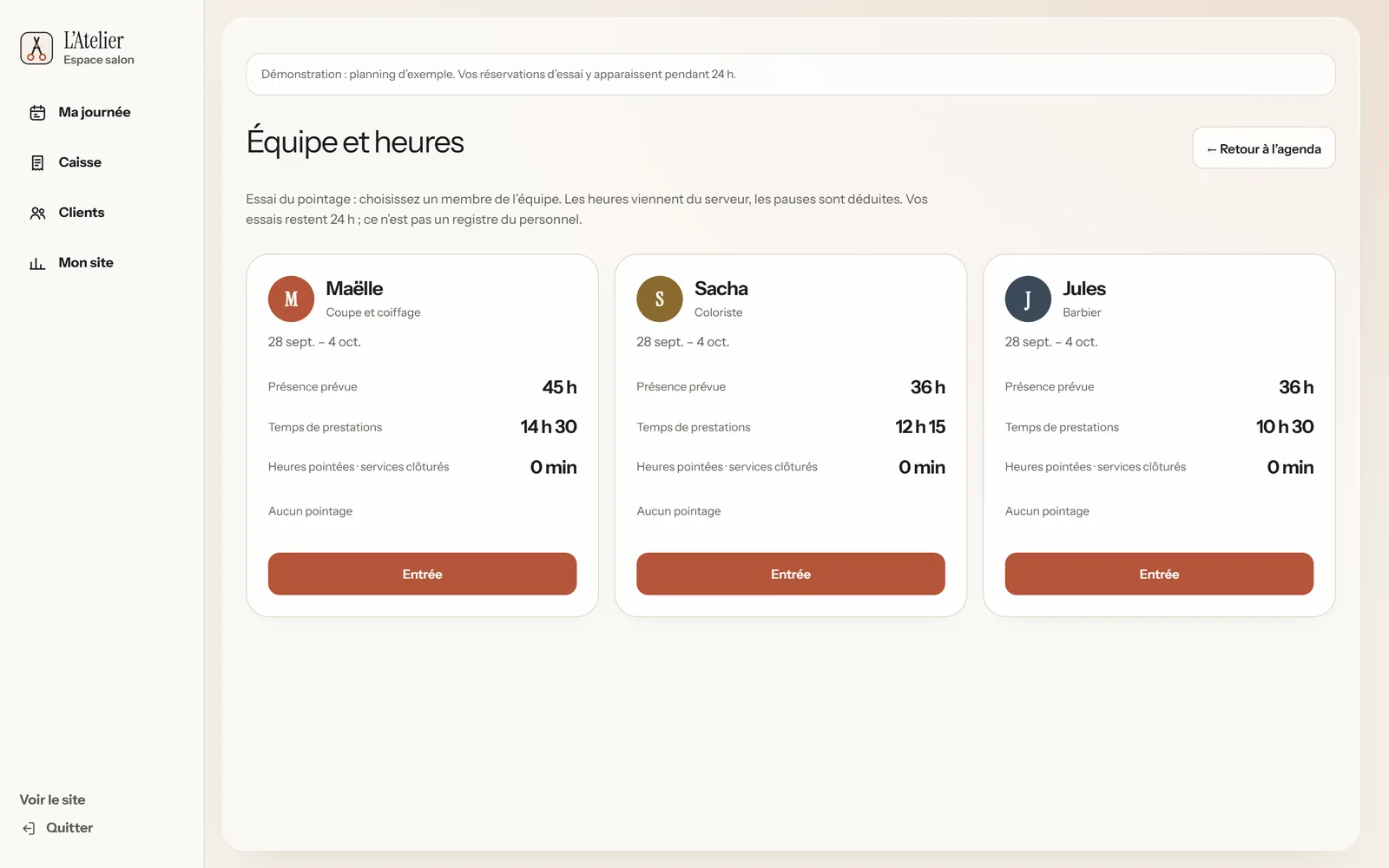Select Jules's name on the card

point(1084,288)
